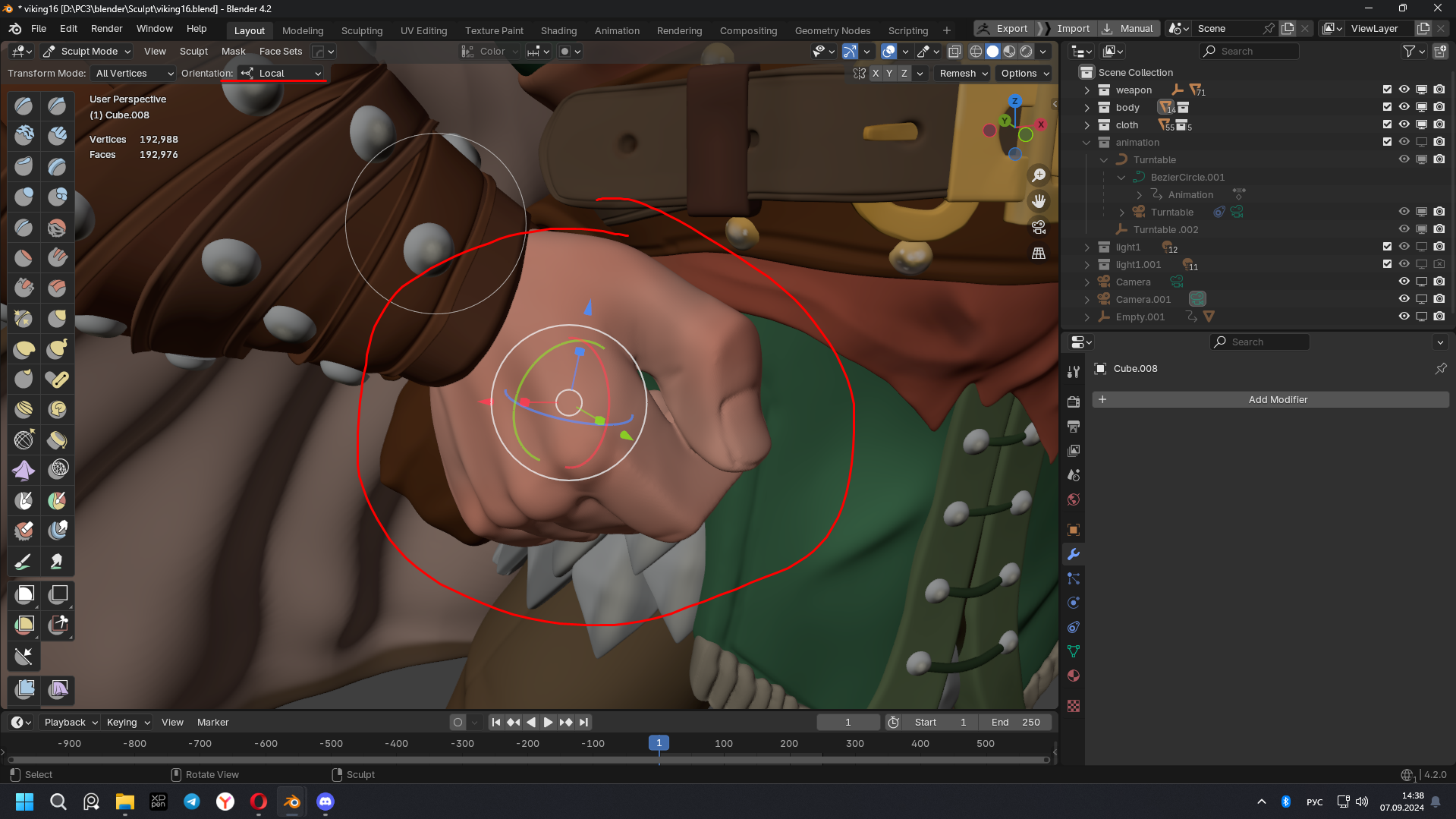Open World properties tab icon
Screen dimensions: 1456x819
click(x=1073, y=499)
